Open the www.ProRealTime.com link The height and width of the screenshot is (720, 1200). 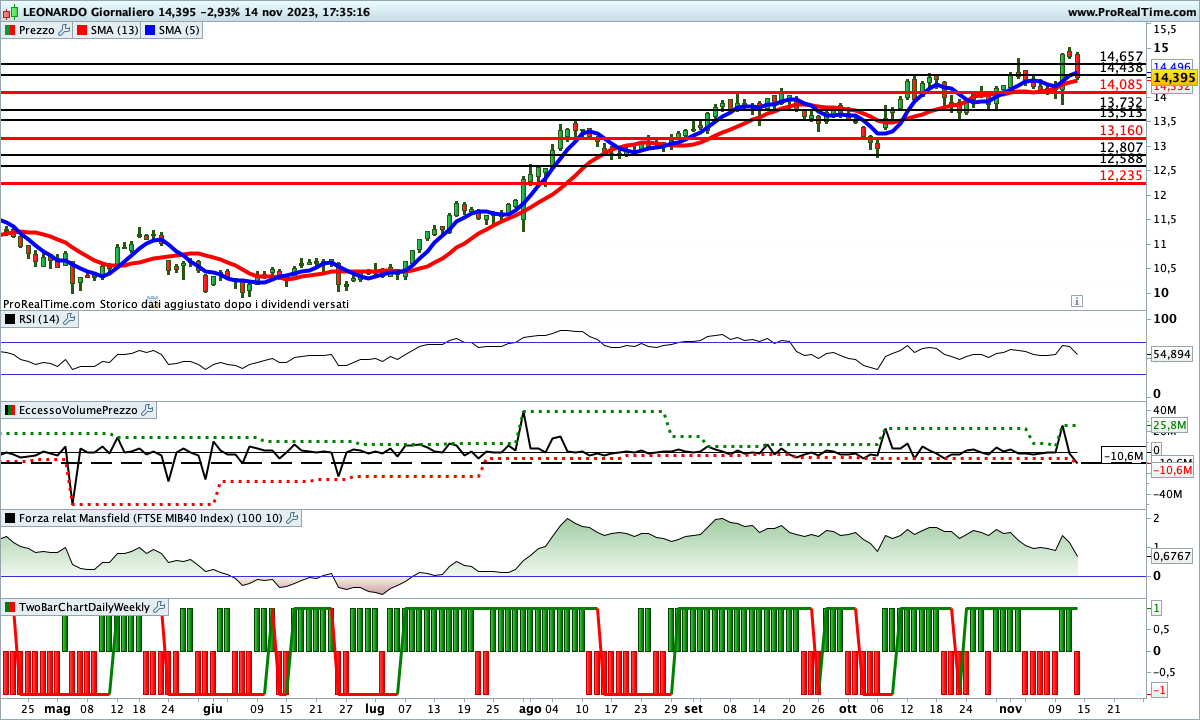click(1132, 12)
